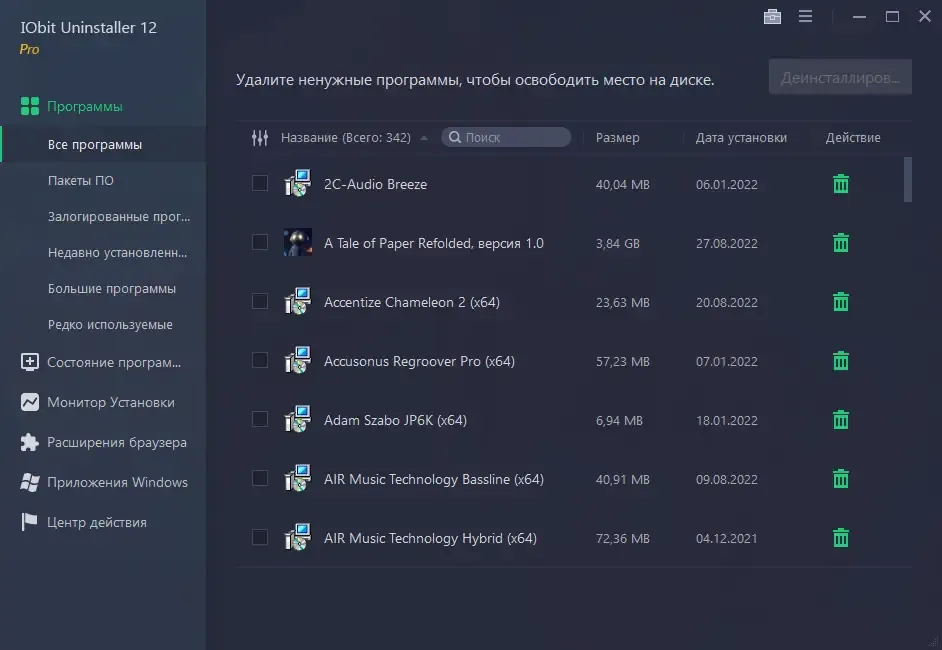
Task: Click Accusonus Regroover Pro (x64) name
Action: [419, 360]
